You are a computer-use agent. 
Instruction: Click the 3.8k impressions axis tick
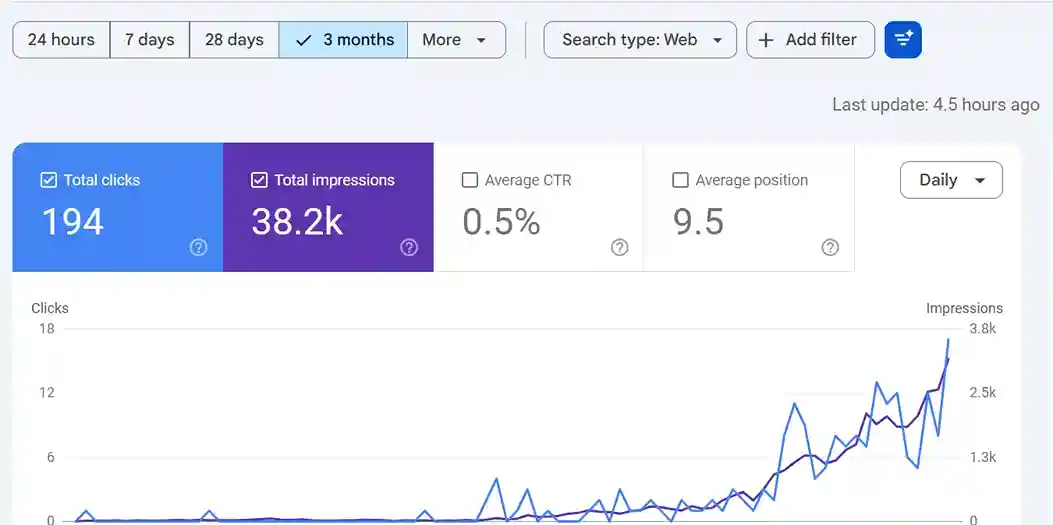pos(983,328)
